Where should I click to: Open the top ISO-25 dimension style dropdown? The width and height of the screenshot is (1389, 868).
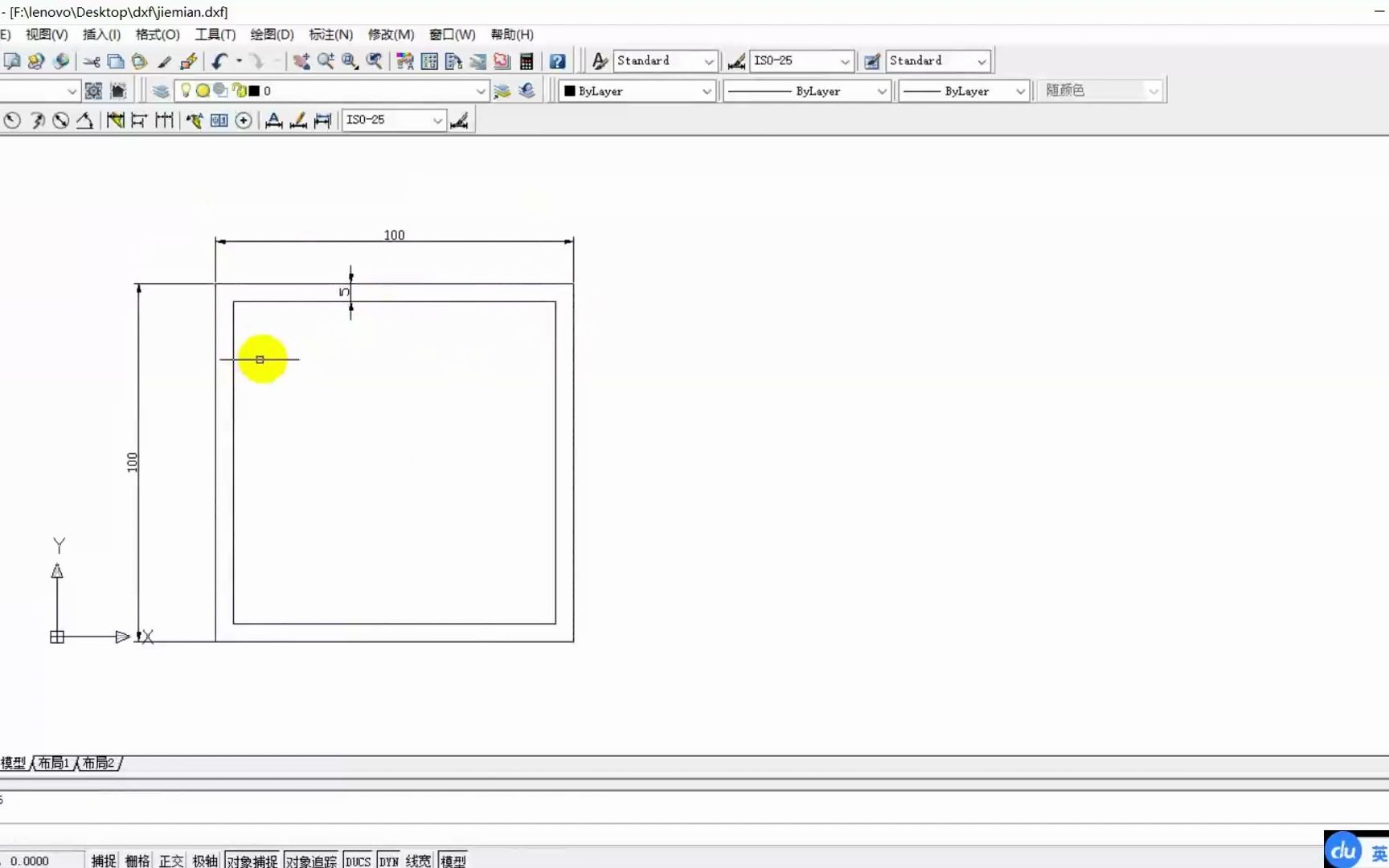(x=801, y=61)
